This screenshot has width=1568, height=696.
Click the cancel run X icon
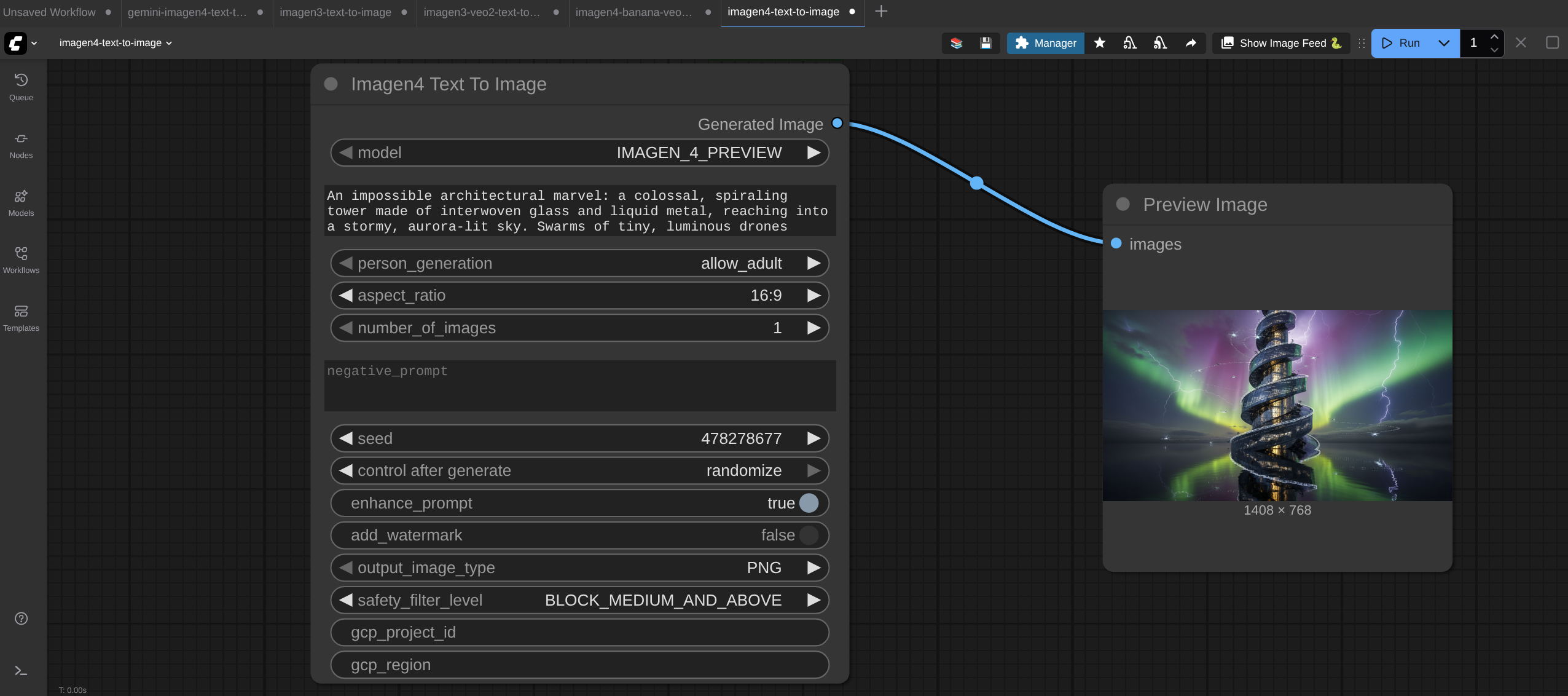1521,43
